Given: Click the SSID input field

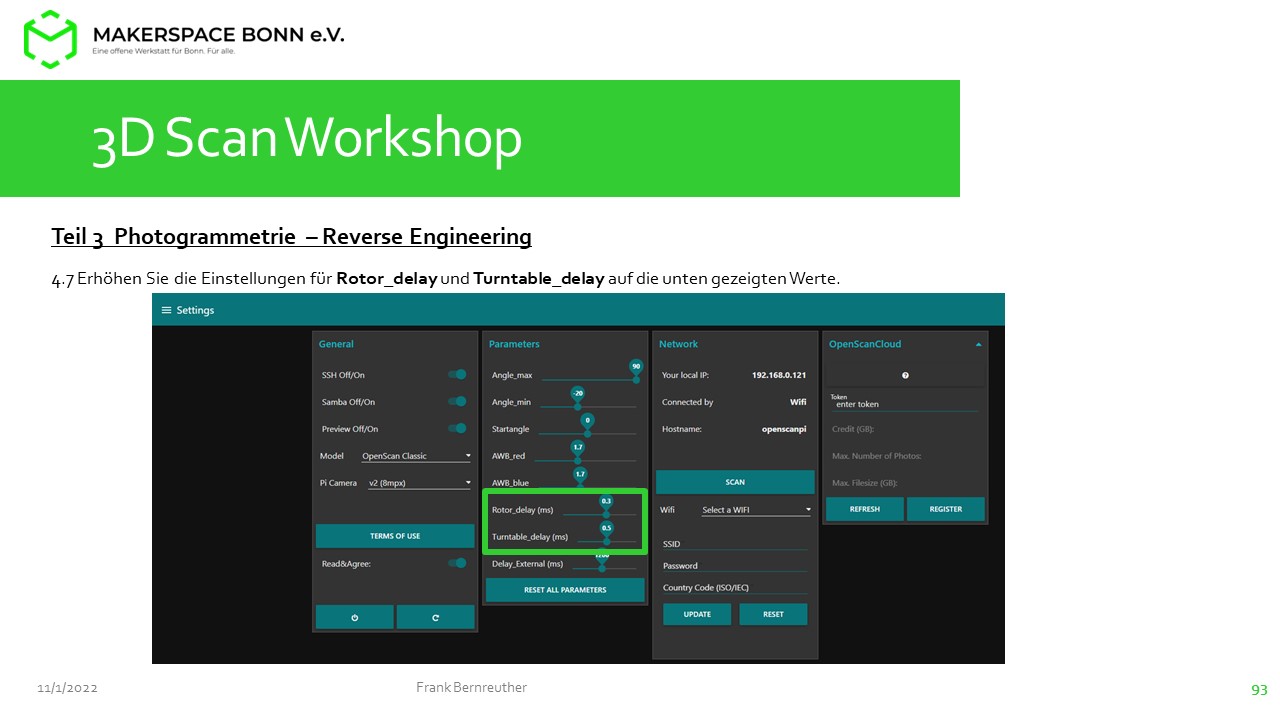Looking at the screenshot, I should (x=735, y=544).
